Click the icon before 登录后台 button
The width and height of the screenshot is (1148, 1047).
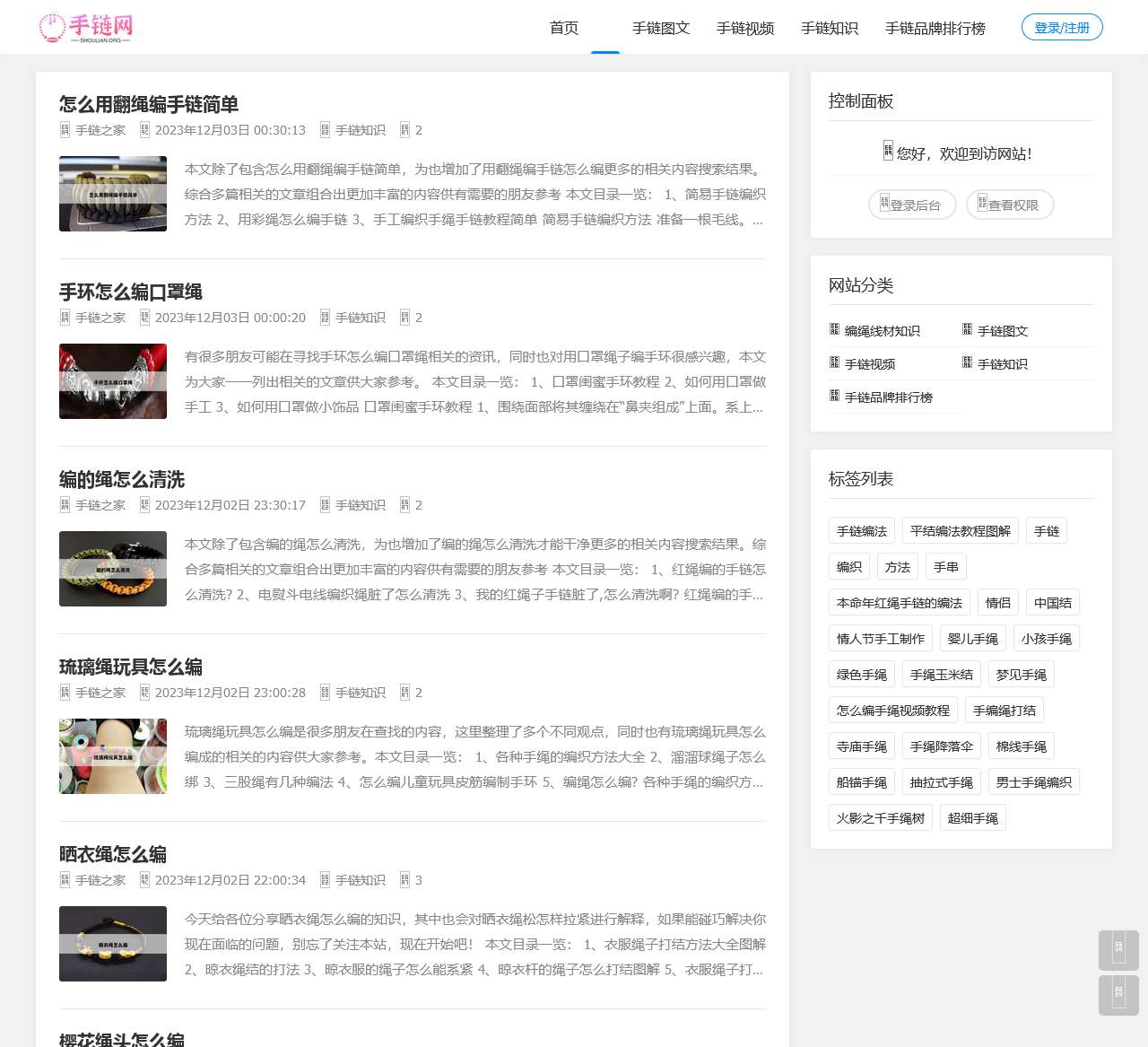(x=884, y=203)
